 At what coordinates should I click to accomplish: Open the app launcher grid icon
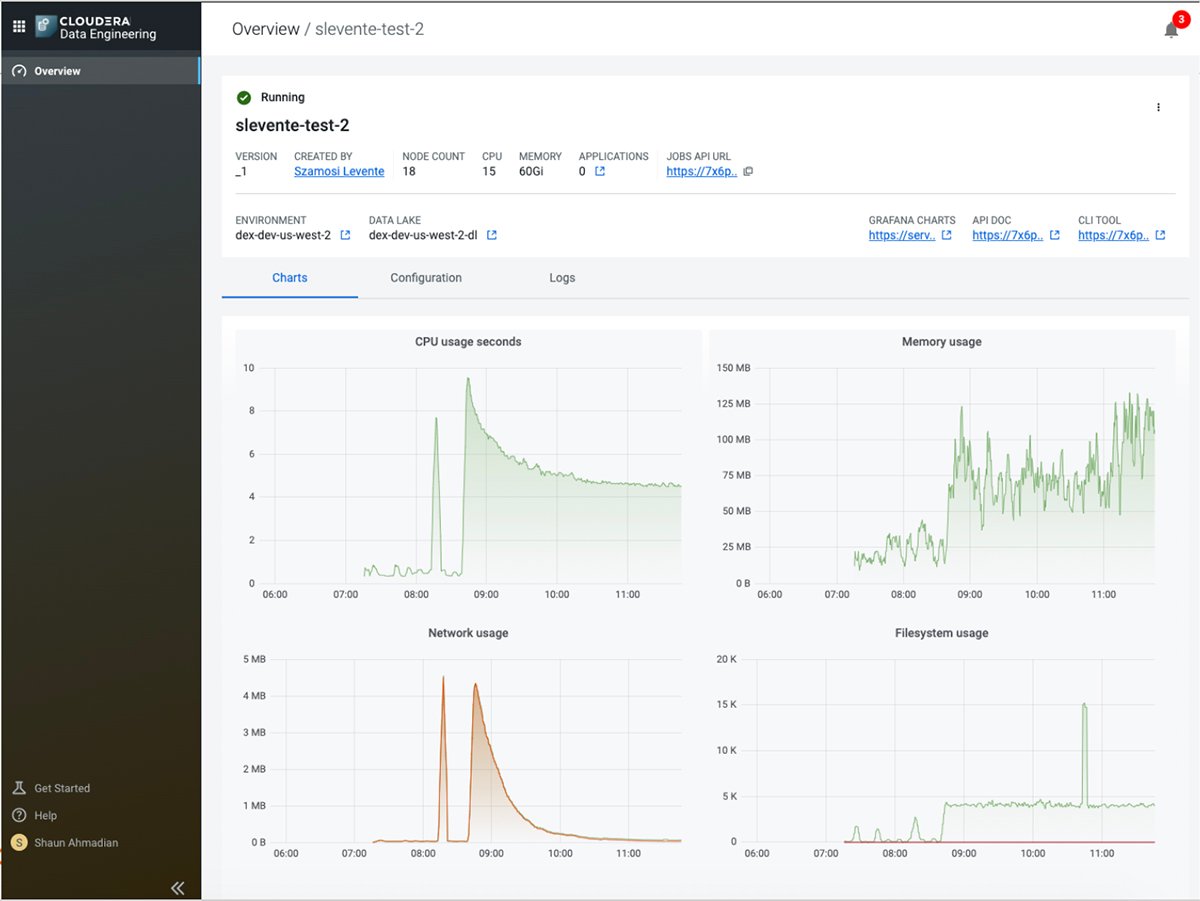[18, 26]
